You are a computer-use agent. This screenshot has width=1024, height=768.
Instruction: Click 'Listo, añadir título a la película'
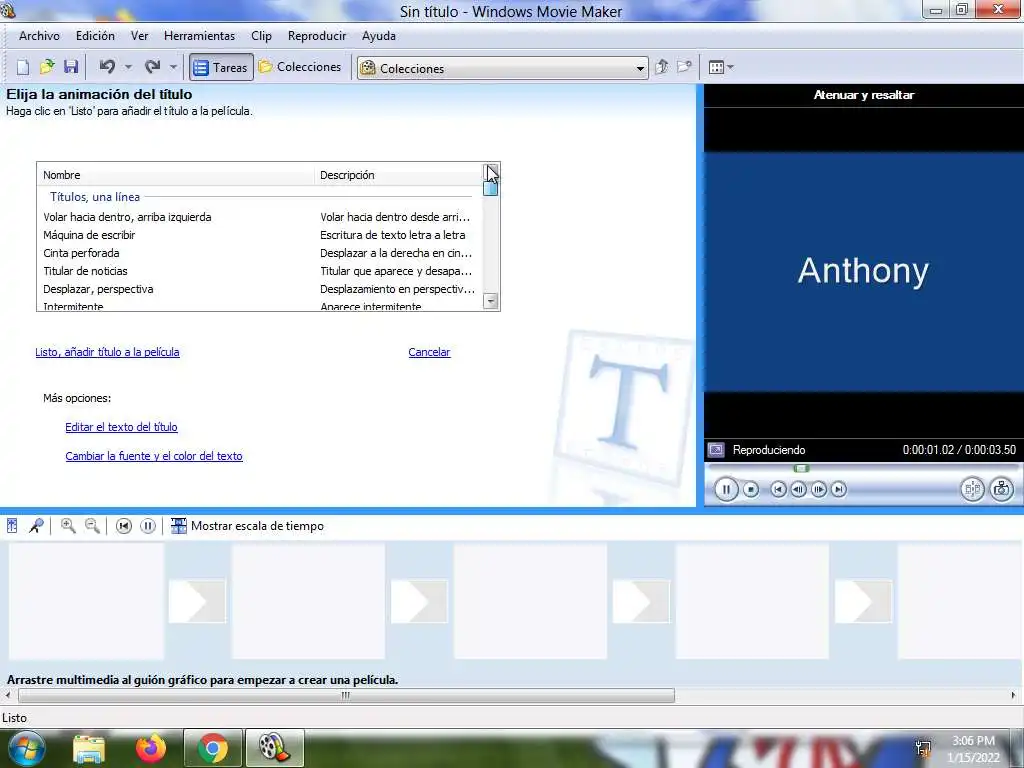107,352
